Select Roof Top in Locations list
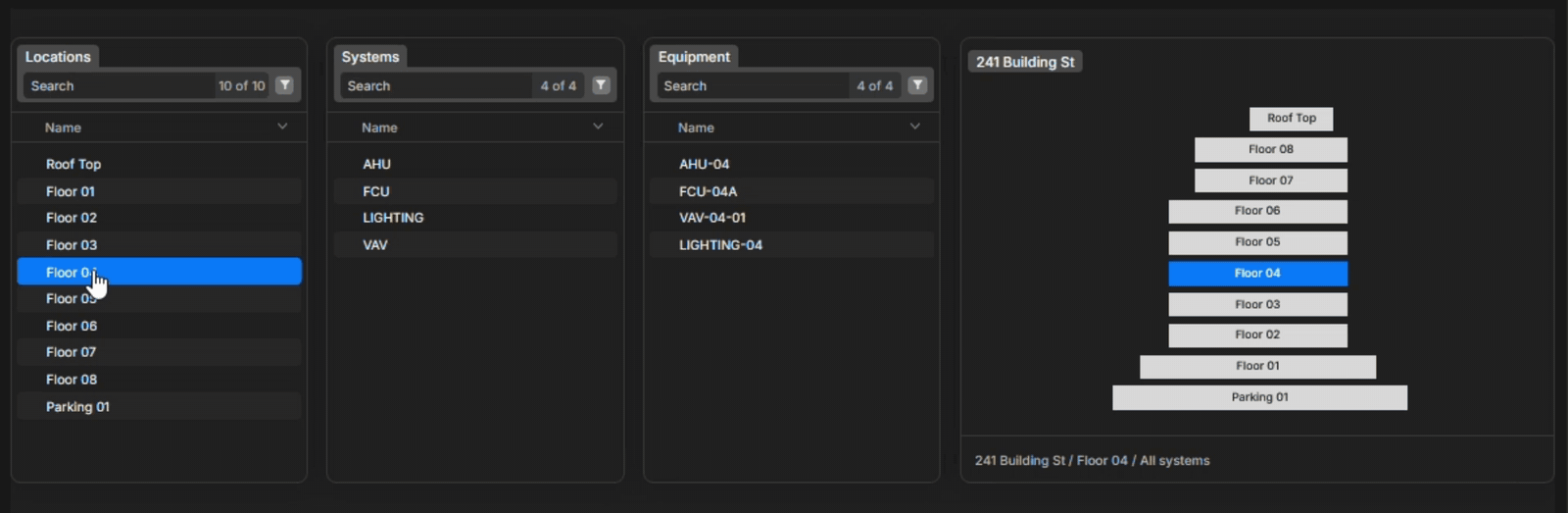This screenshot has height=513, width=1568. tap(159, 164)
